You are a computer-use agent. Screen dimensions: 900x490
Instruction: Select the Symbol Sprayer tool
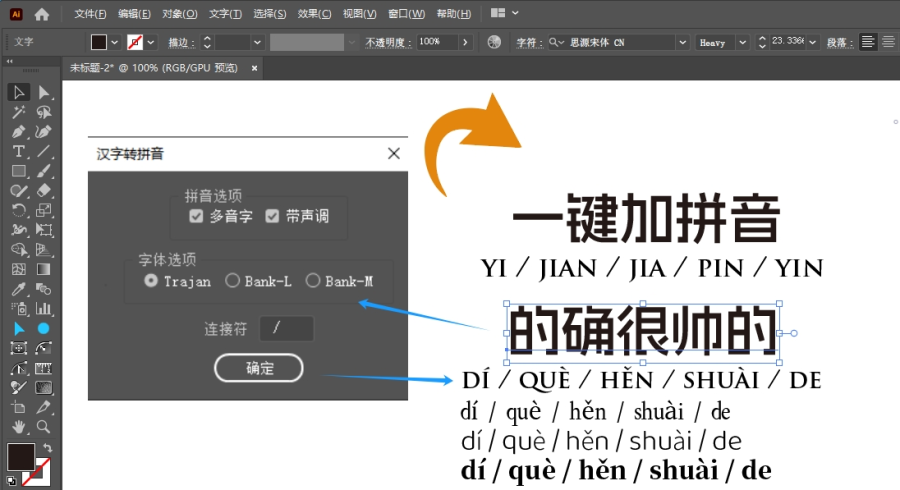pyautogui.click(x=18, y=309)
